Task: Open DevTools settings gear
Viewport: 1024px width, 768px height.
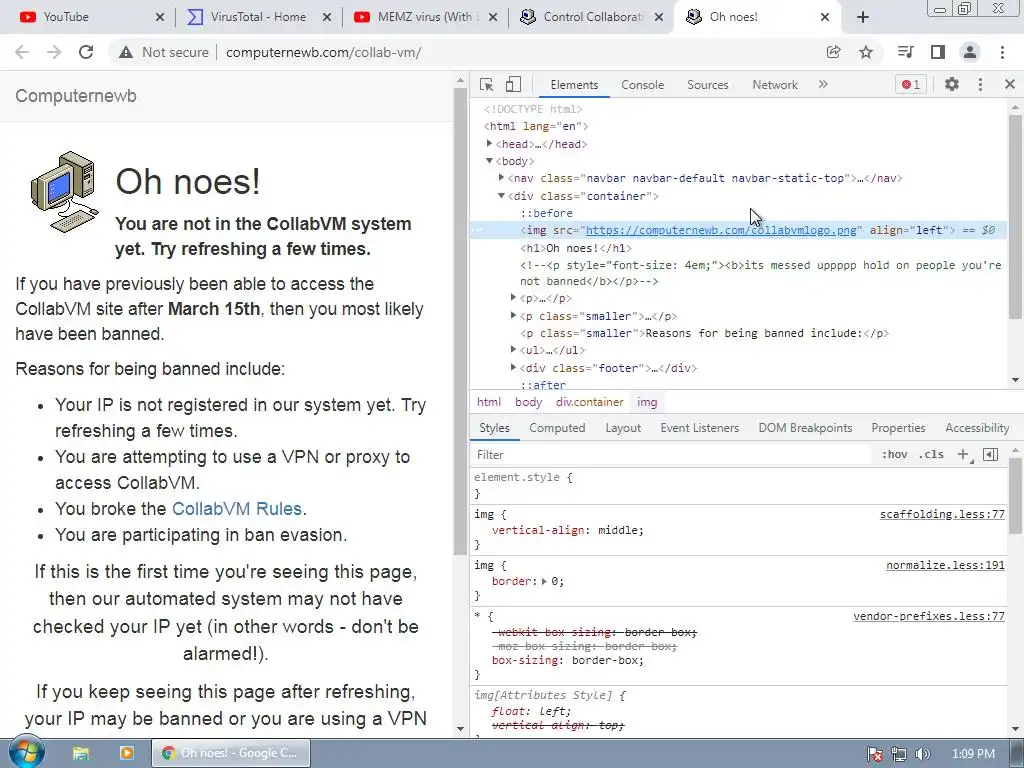Action: 952,84
